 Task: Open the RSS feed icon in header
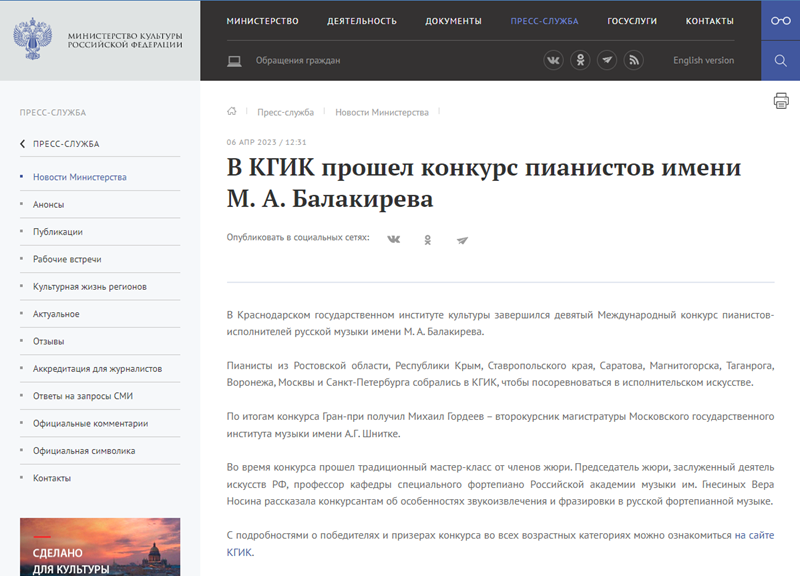click(x=633, y=60)
